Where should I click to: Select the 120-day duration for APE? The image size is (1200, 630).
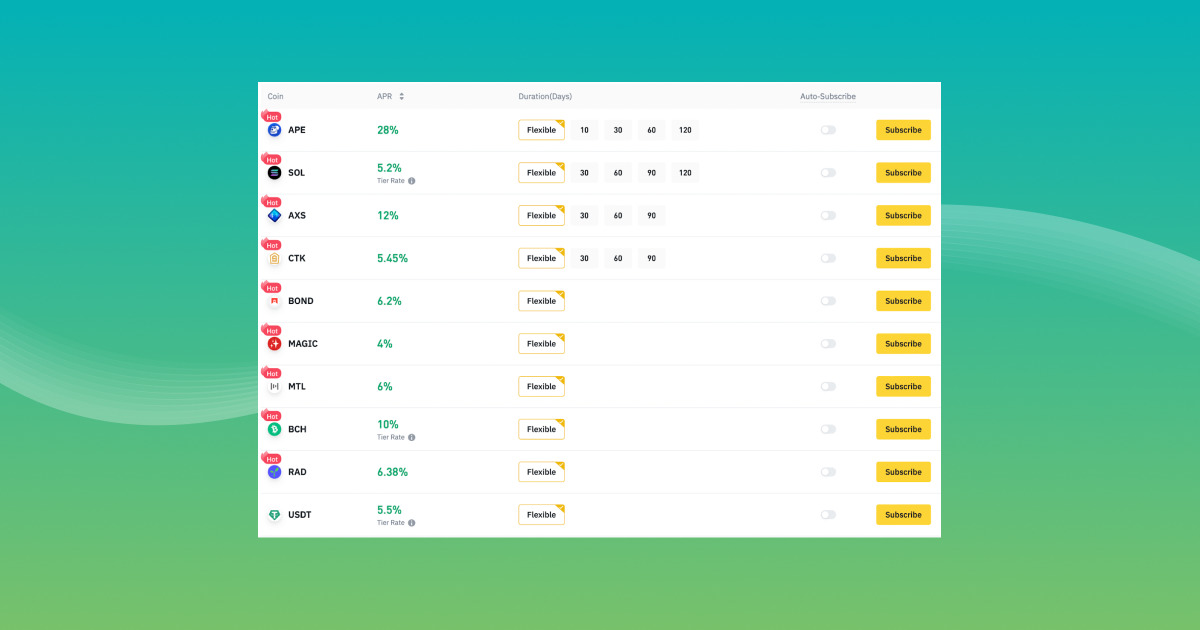tap(685, 130)
